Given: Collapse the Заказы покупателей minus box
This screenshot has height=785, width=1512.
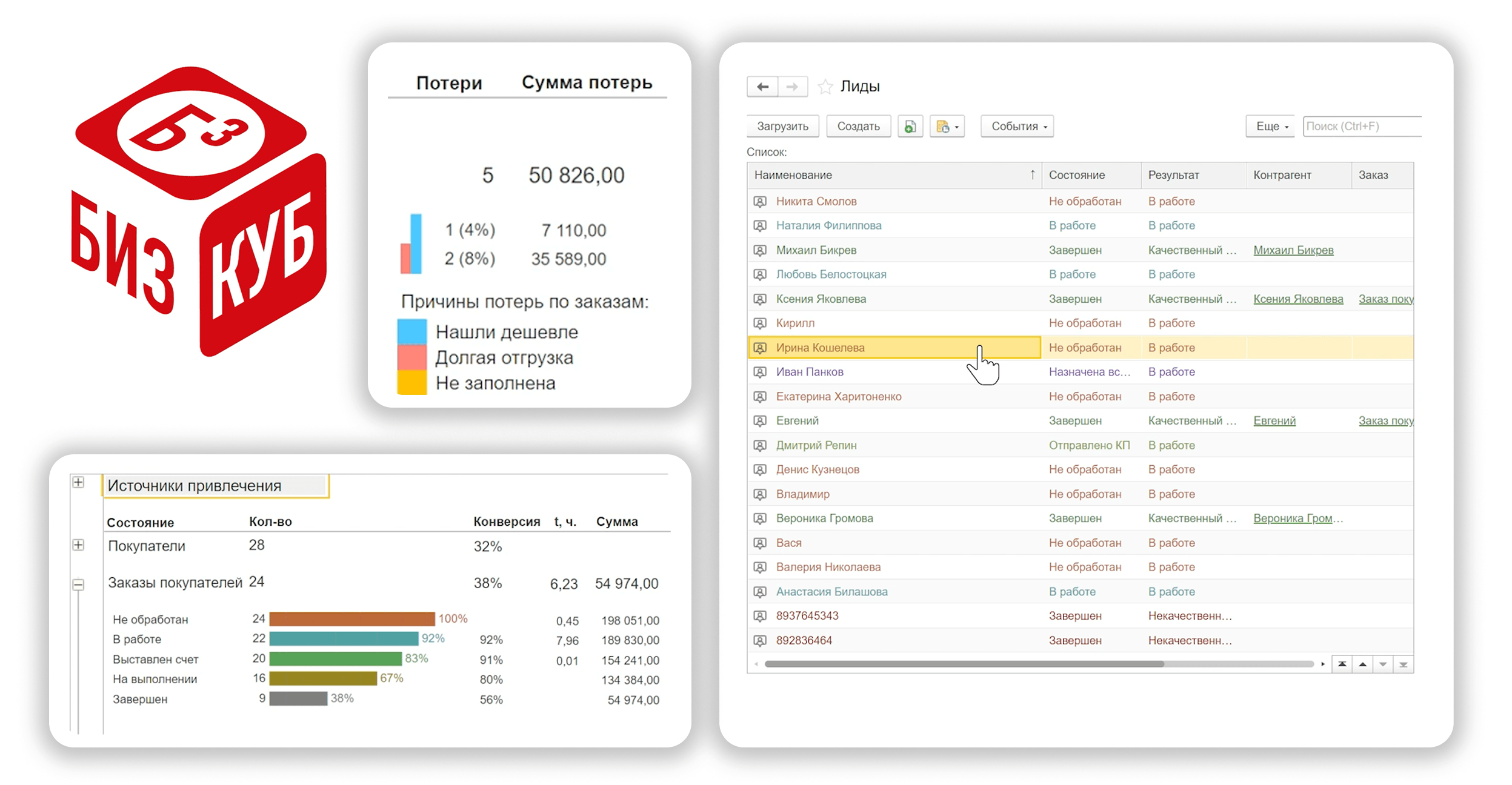Looking at the screenshot, I should tap(78, 585).
